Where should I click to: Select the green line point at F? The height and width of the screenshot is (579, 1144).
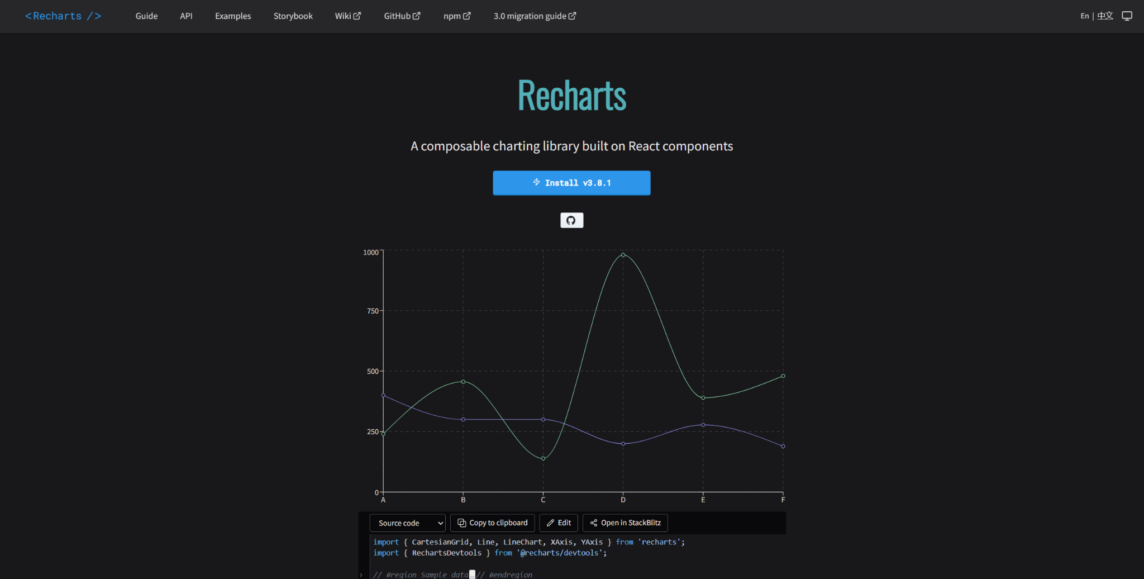tap(783, 376)
